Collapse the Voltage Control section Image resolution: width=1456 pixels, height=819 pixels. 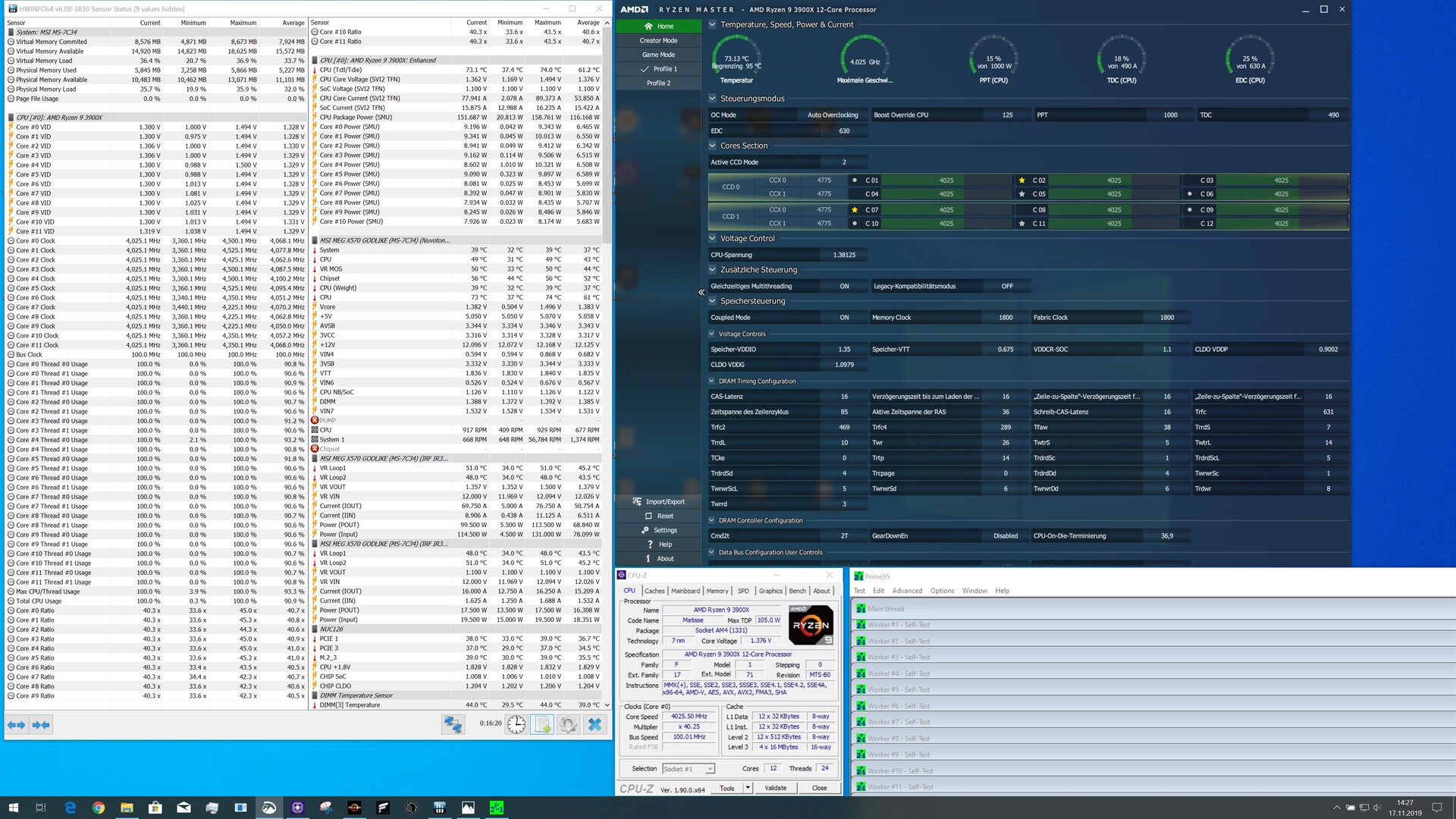click(x=713, y=238)
